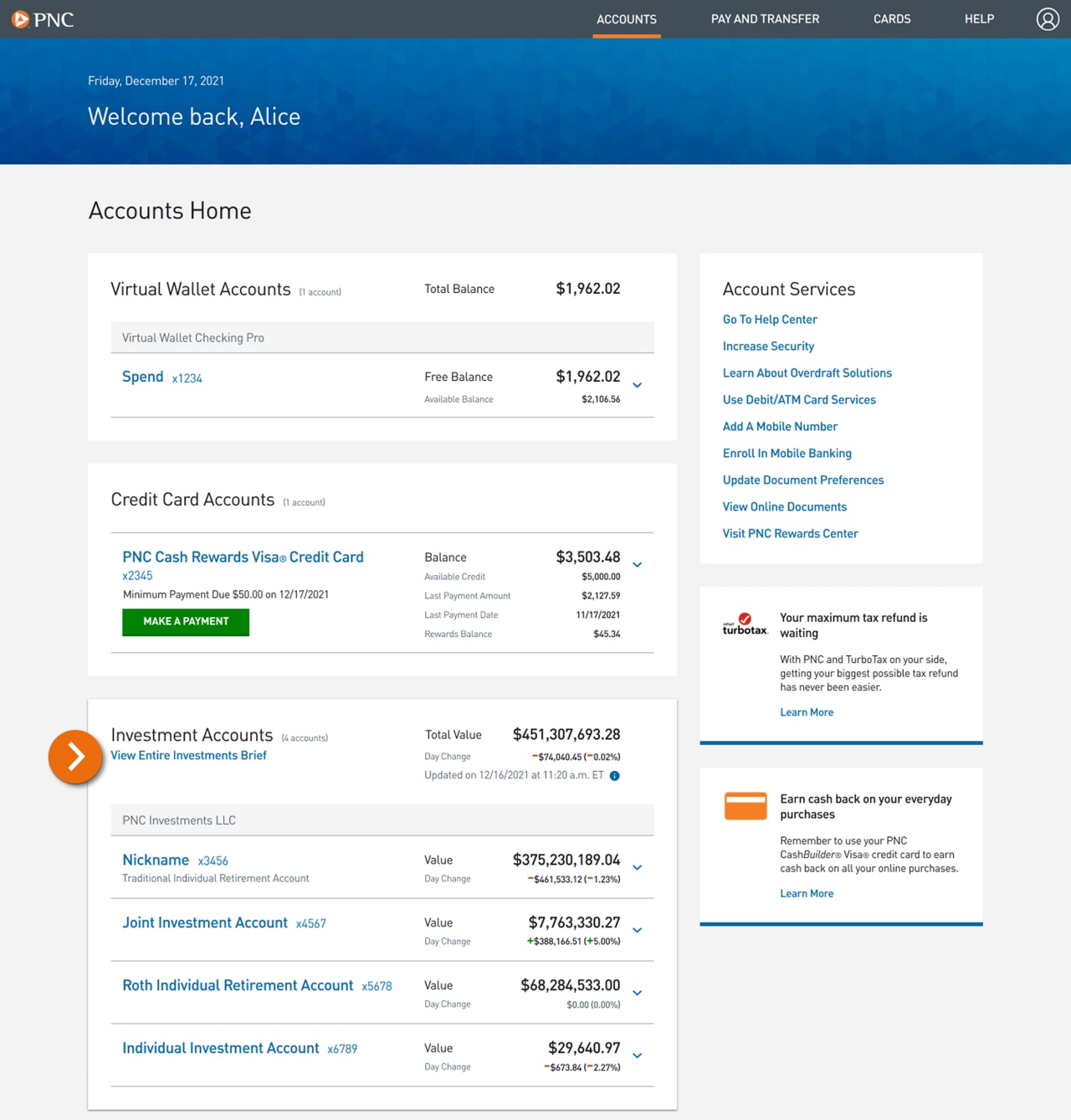Click the orange credit card icon
This screenshot has width=1071, height=1120.
click(x=745, y=805)
